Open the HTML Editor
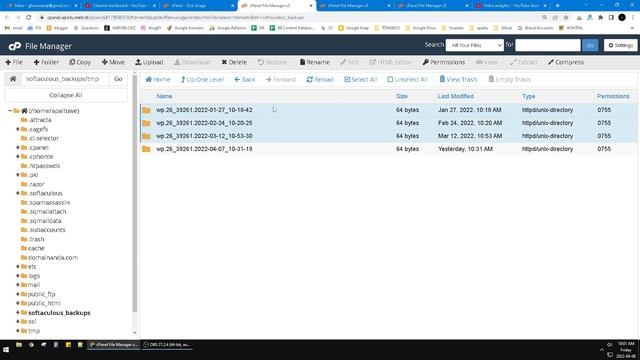The width and height of the screenshot is (640, 360). click(x=391, y=62)
